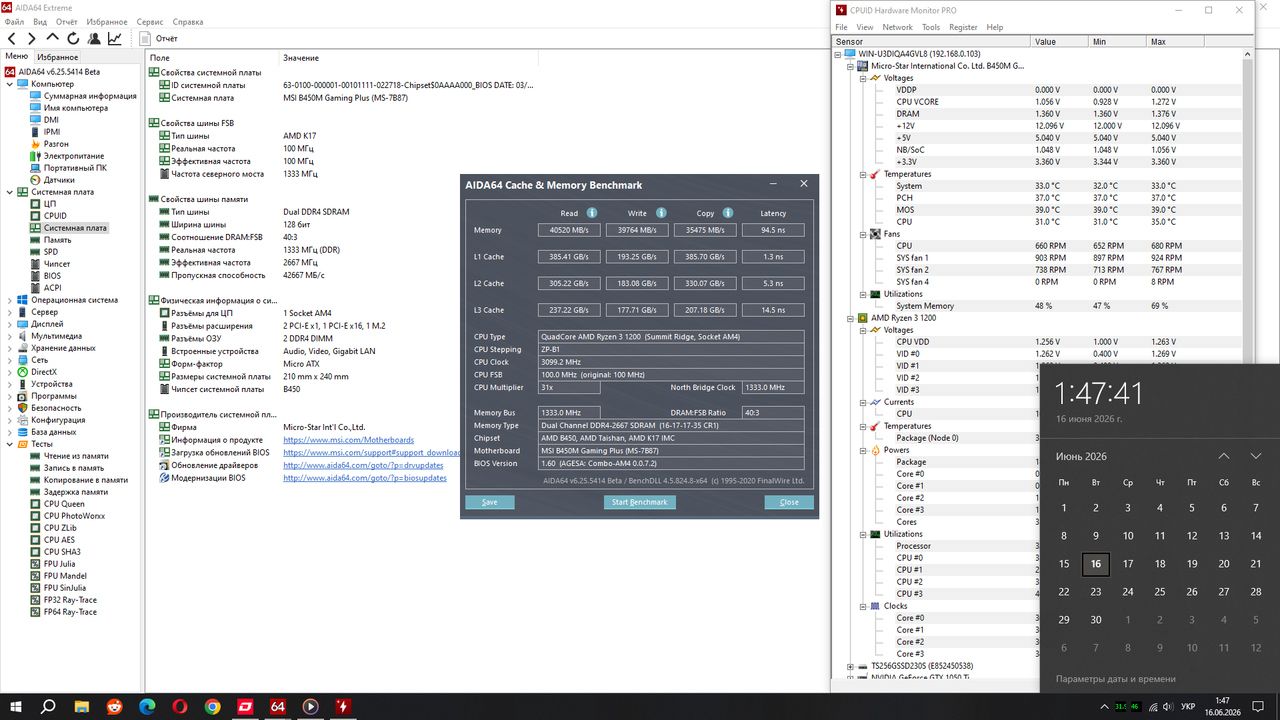Select Чипсет in the AIDA64 tree
Screen dimensions: 1280x720
(57, 264)
